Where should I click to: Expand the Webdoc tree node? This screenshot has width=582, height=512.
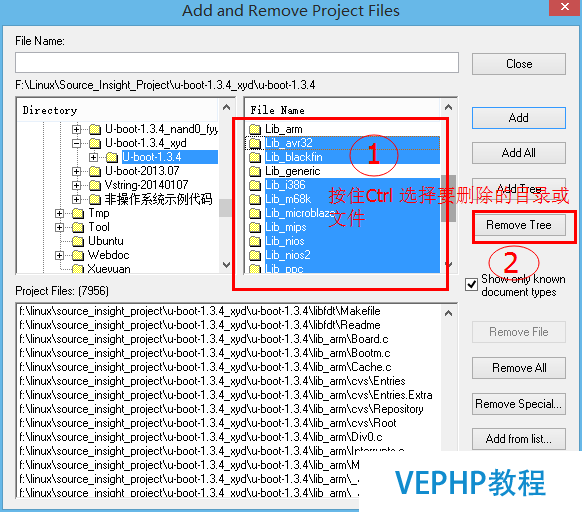tap(59, 255)
